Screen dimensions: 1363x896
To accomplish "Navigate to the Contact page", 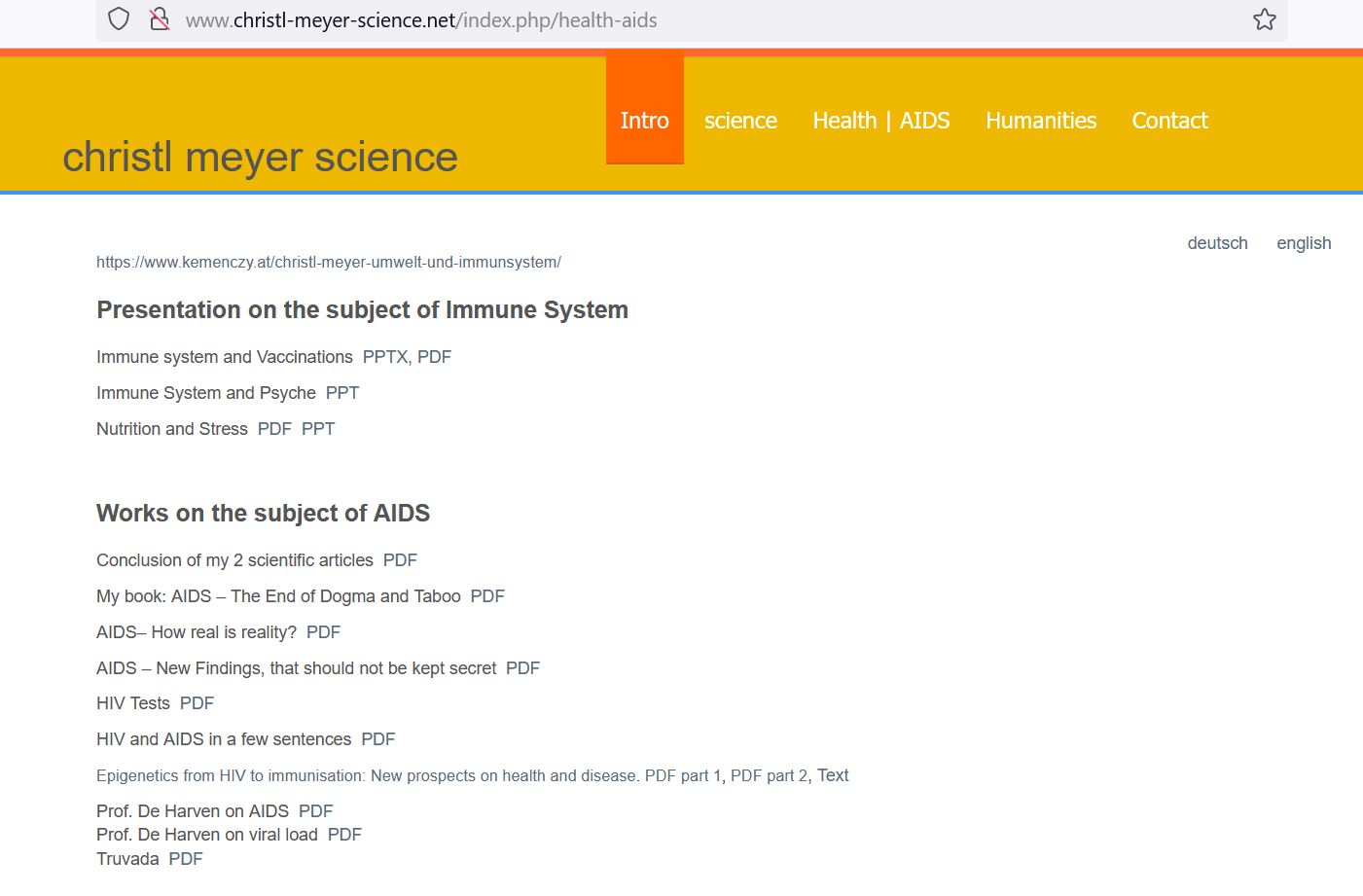I will point(1169,121).
